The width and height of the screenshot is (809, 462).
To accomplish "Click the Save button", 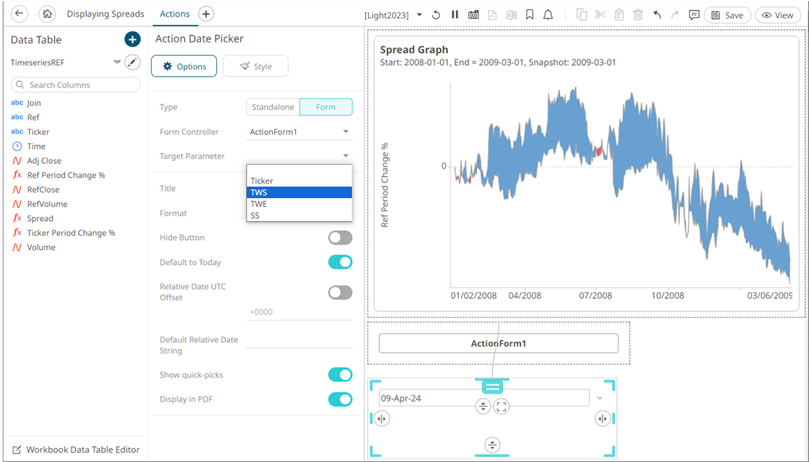I will (727, 15).
